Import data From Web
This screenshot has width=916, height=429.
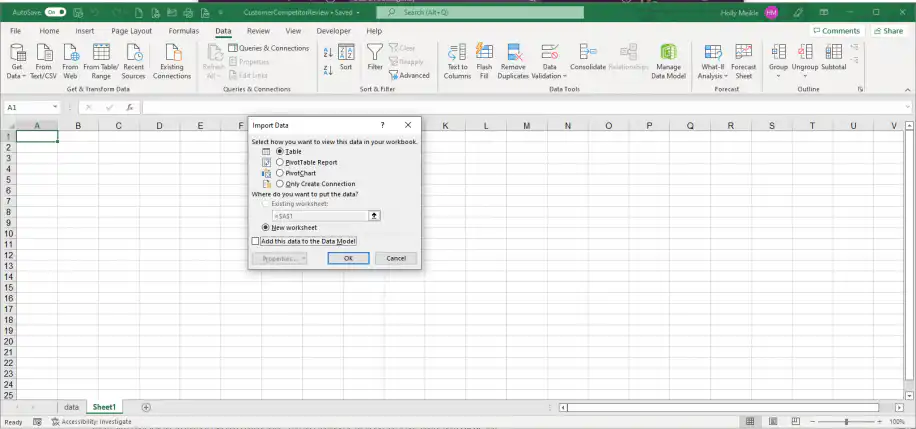pos(70,61)
